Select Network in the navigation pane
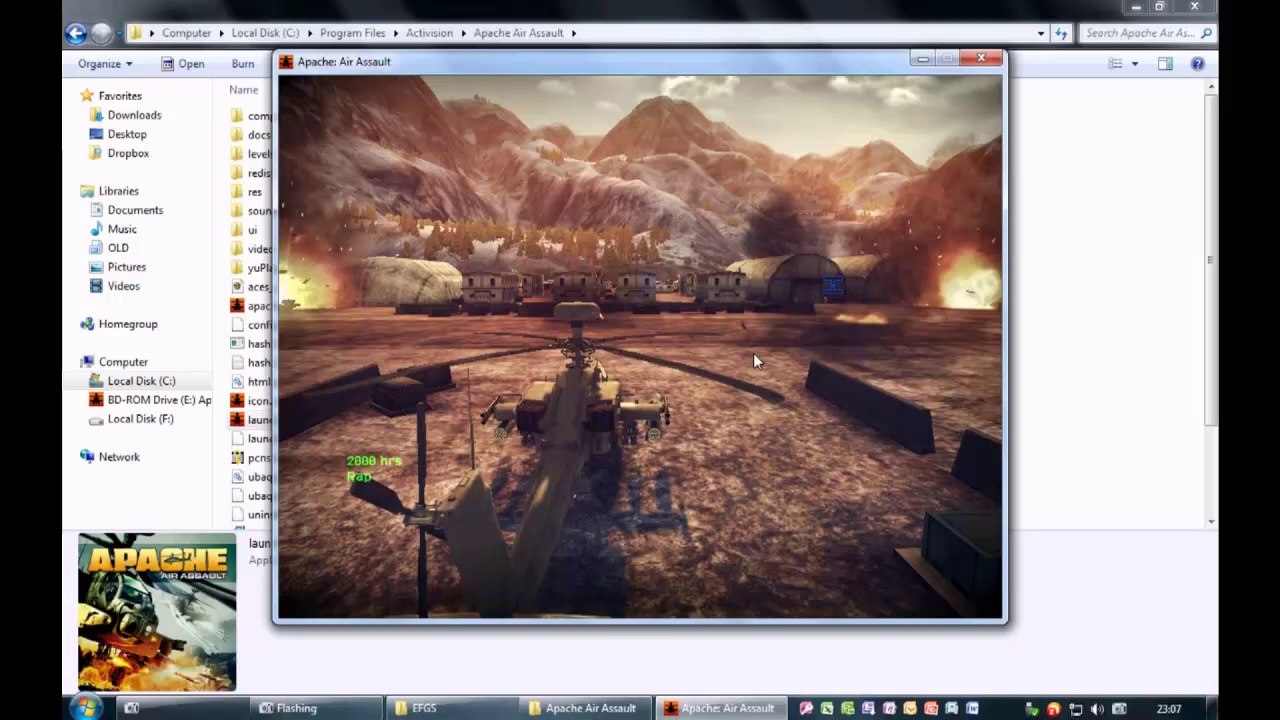 pyautogui.click(x=119, y=457)
